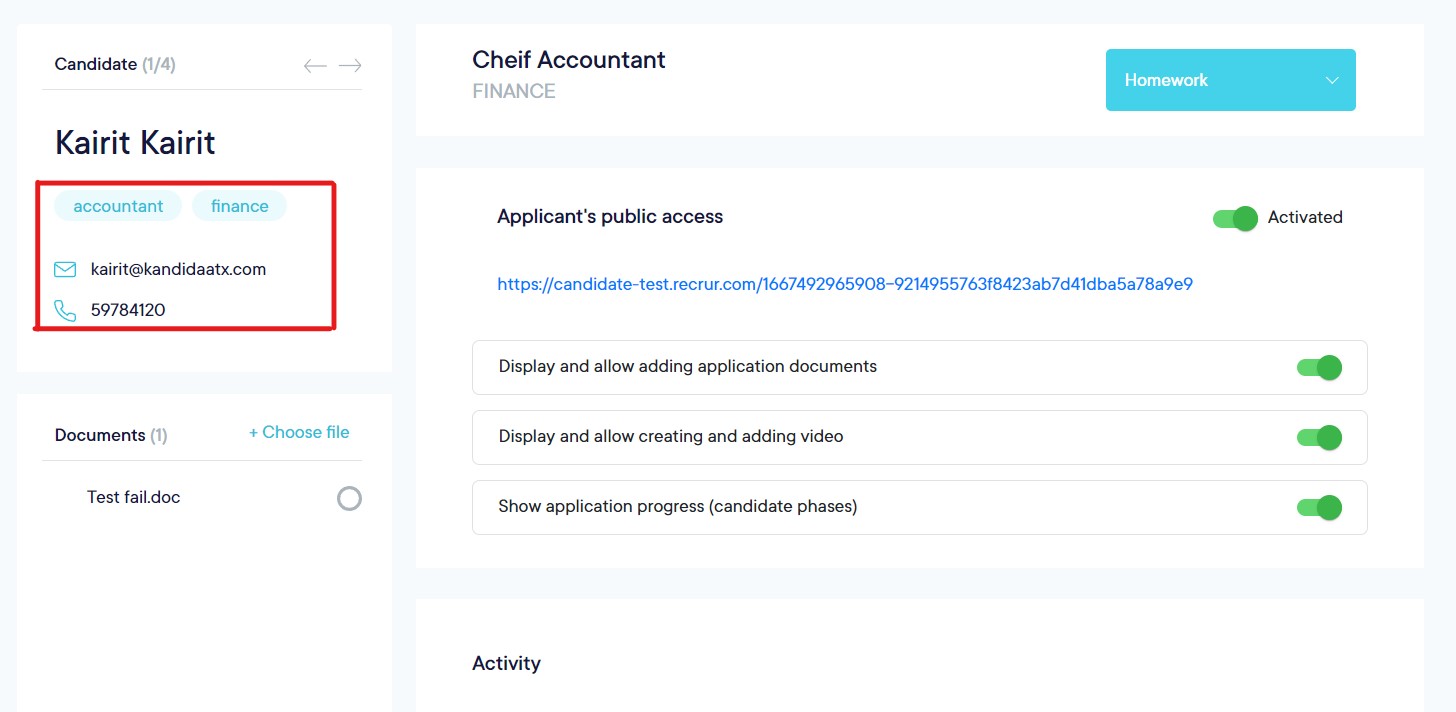Click the phone handset icon

tap(65, 311)
